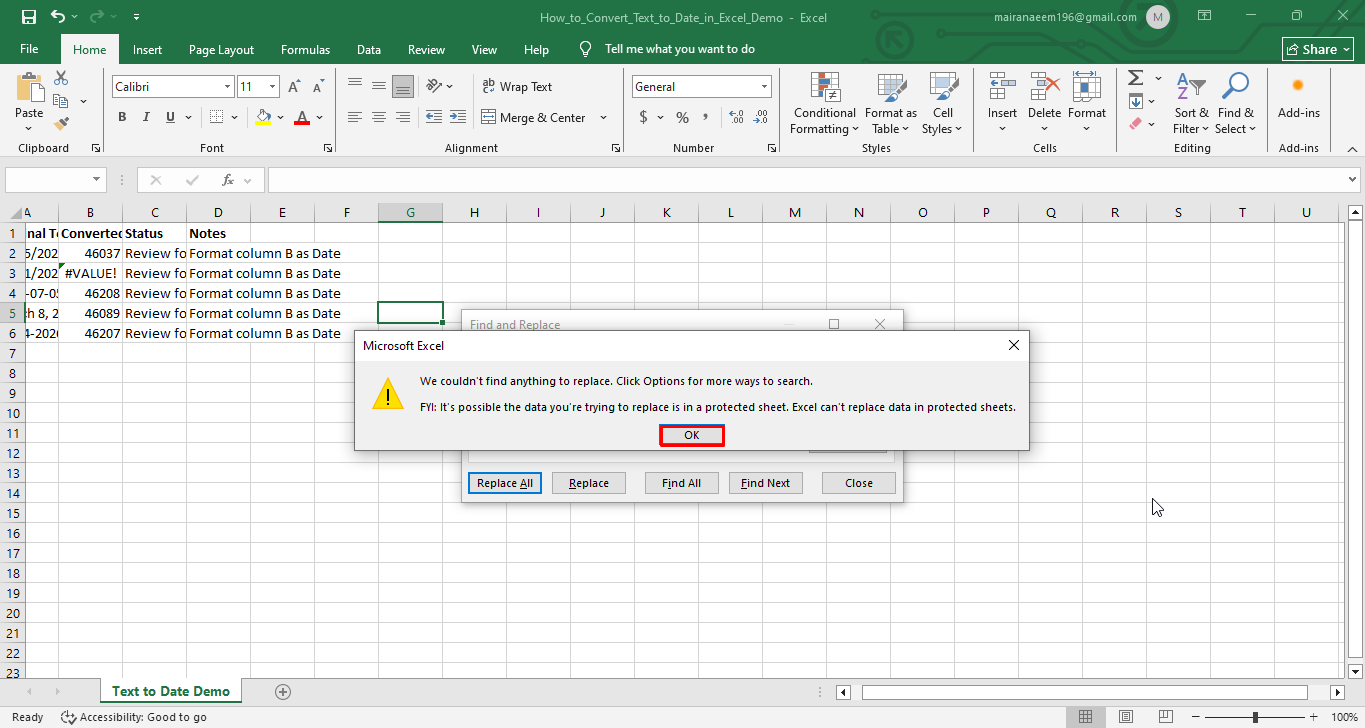Open the File tab
The height and width of the screenshot is (728, 1365).
click(x=29, y=49)
